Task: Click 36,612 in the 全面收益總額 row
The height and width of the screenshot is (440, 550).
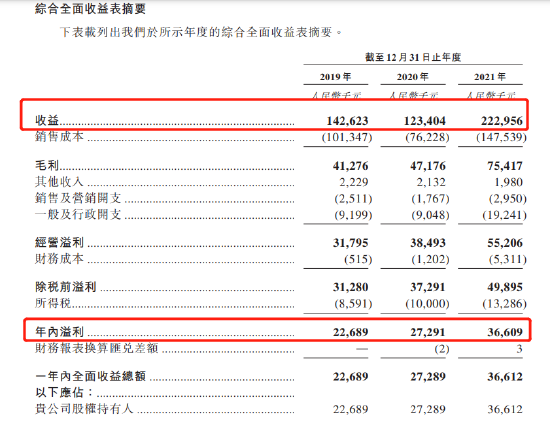Action: pyautogui.click(x=505, y=376)
